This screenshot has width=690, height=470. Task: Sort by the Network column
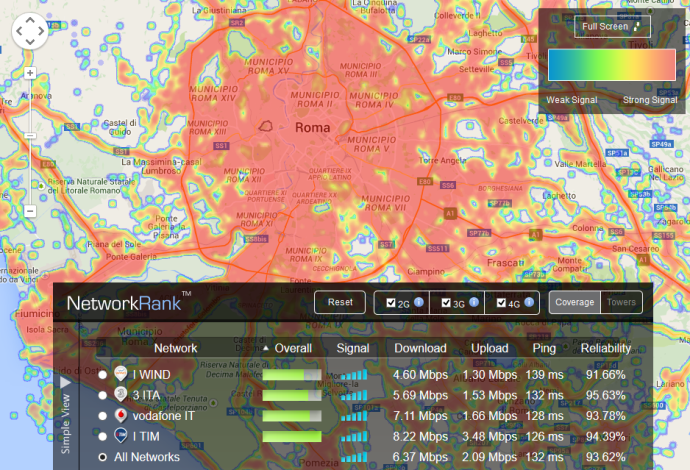[x=175, y=348]
